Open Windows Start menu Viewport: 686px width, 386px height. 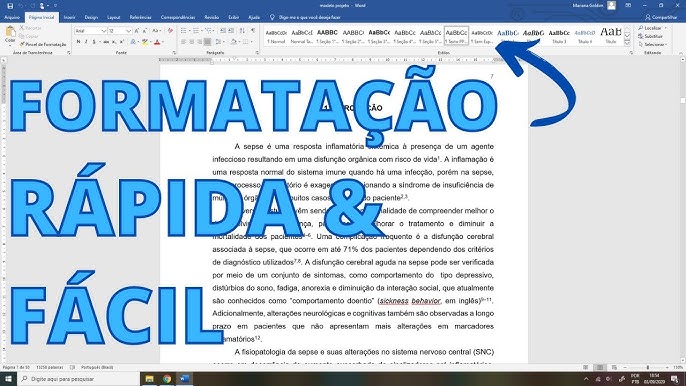[x=8, y=379]
